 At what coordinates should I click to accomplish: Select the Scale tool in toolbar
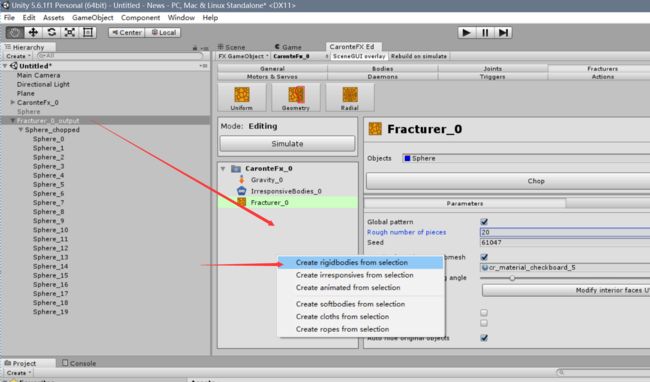click(69, 32)
